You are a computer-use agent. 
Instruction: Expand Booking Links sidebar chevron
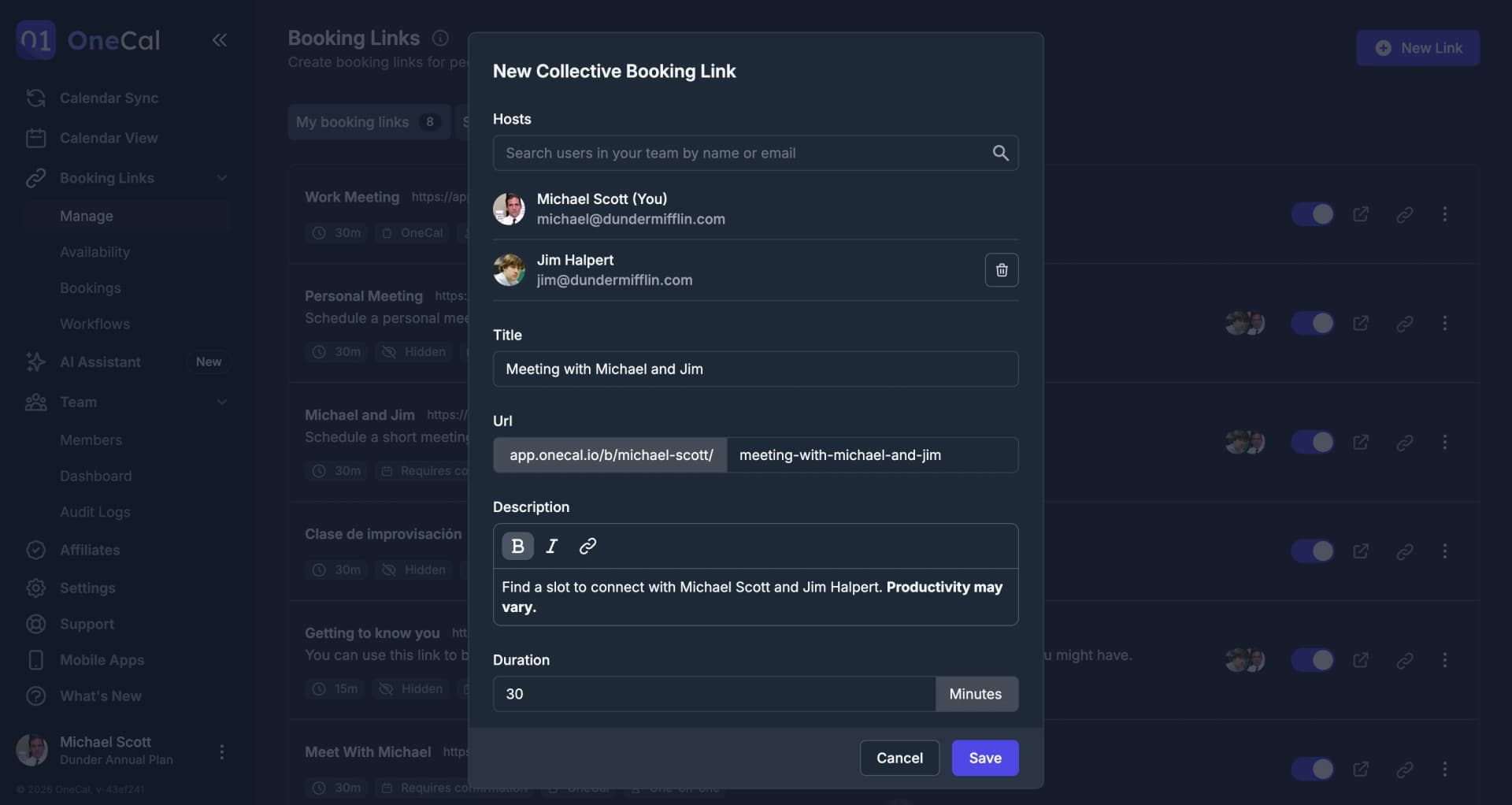(x=222, y=178)
